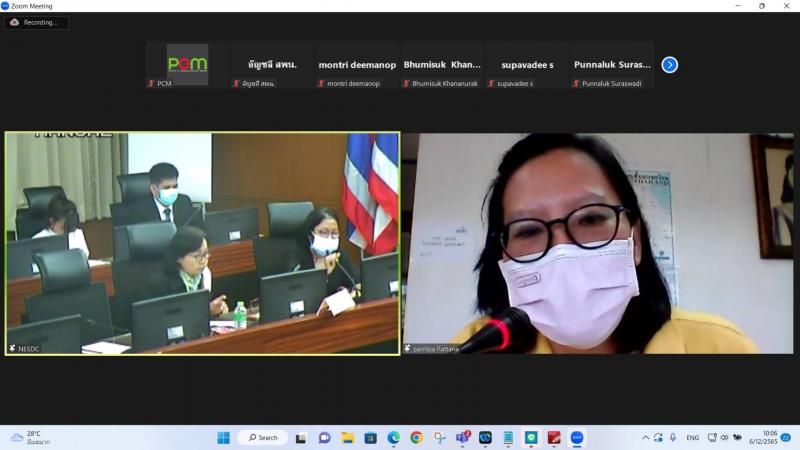The width and height of the screenshot is (800, 450).
Task: Click the sync icon in system tray
Action: click(658, 438)
